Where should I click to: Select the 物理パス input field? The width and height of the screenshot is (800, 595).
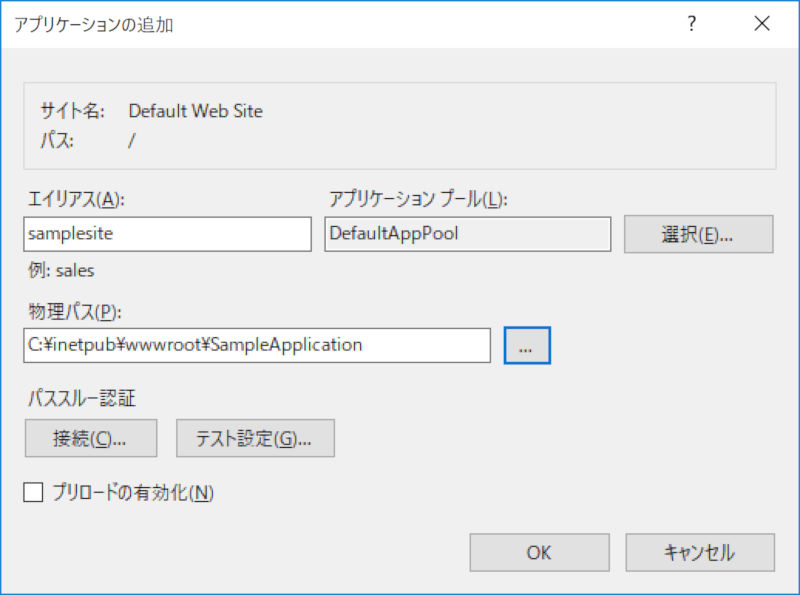tap(256, 344)
